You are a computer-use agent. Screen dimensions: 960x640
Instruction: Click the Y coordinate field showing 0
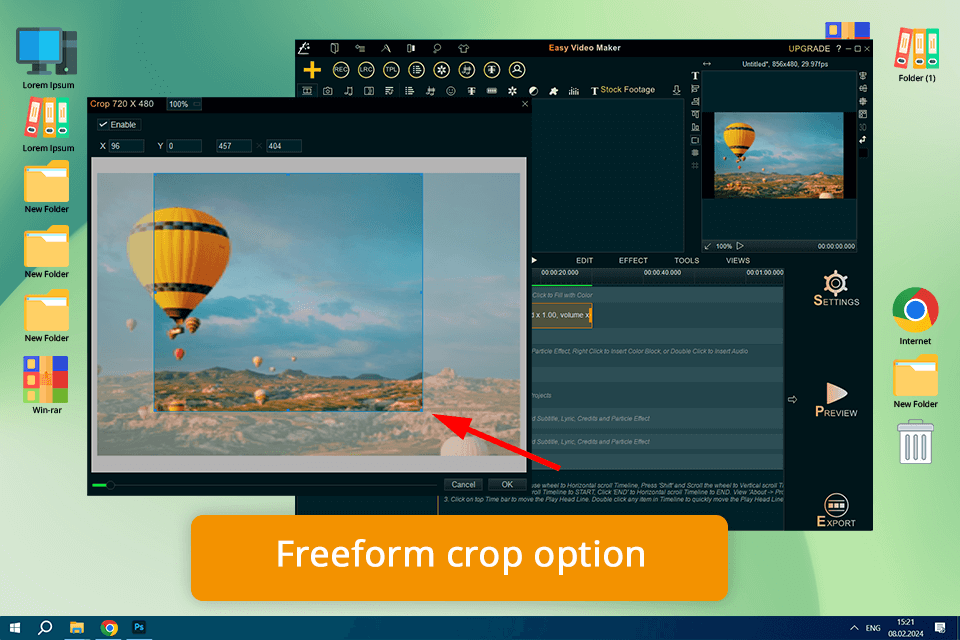[x=184, y=146]
